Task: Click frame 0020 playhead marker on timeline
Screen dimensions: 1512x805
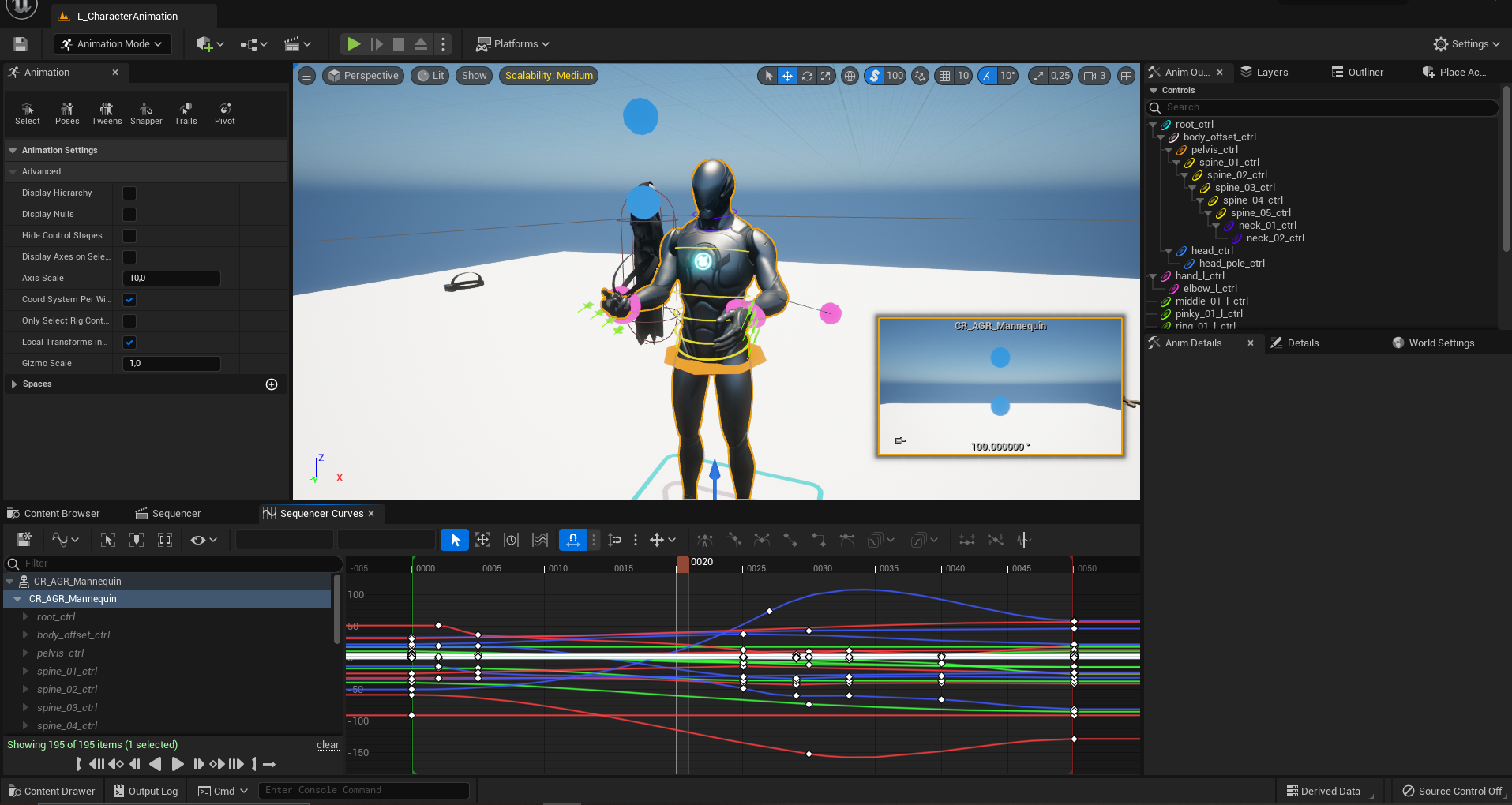Action: point(683,563)
